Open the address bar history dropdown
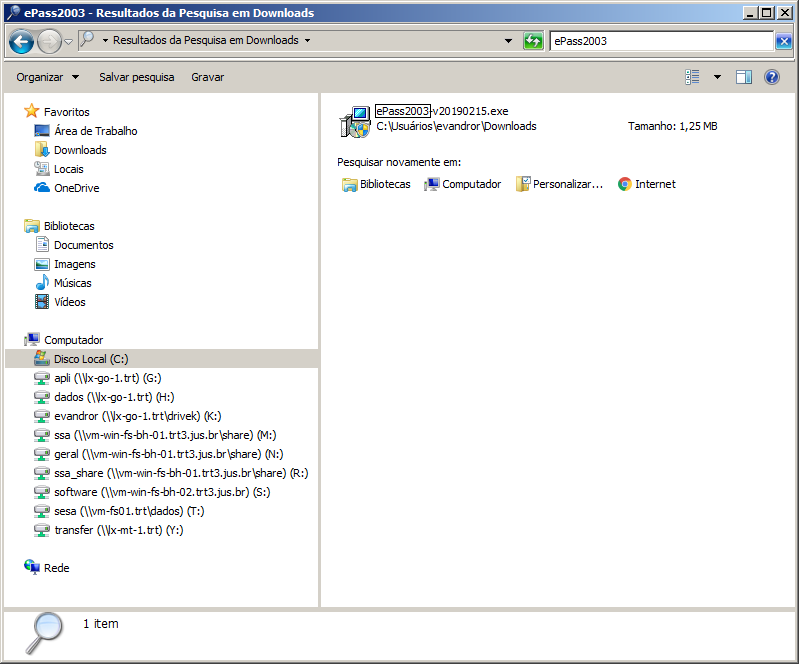The image size is (799, 664). click(508, 41)
